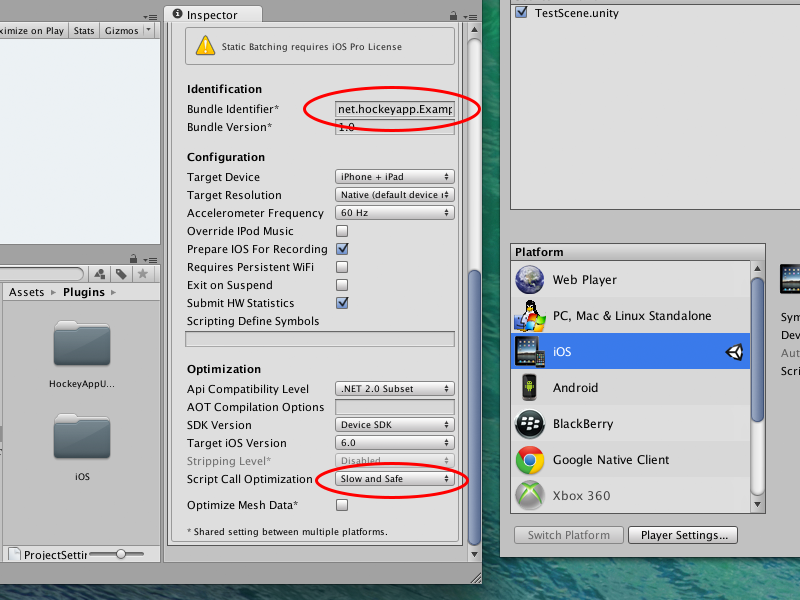Click the Bundle Version input field

(x=394, y=127)
